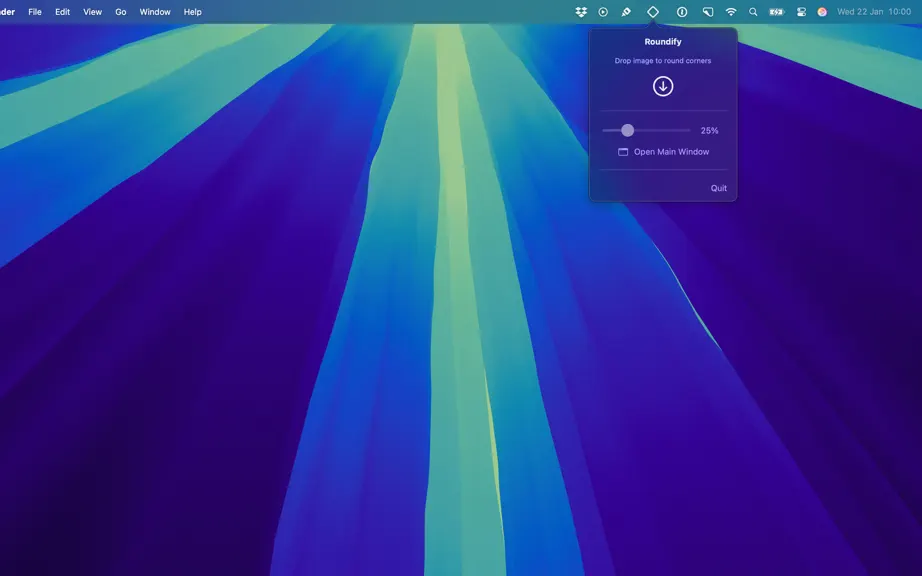
Task: Open the Edit menu
Action: (62, 12)
